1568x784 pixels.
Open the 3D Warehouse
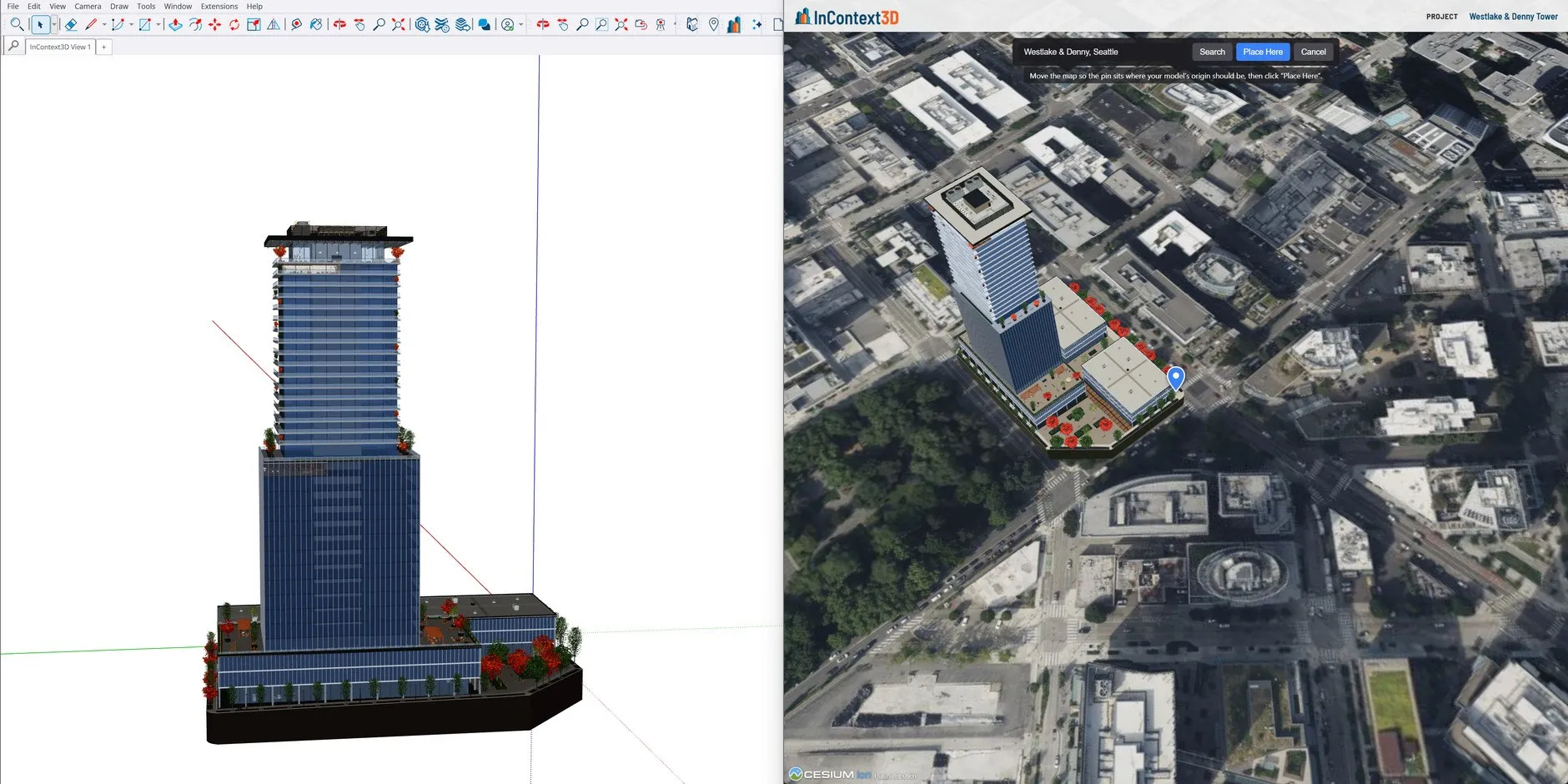pos(422,25)
